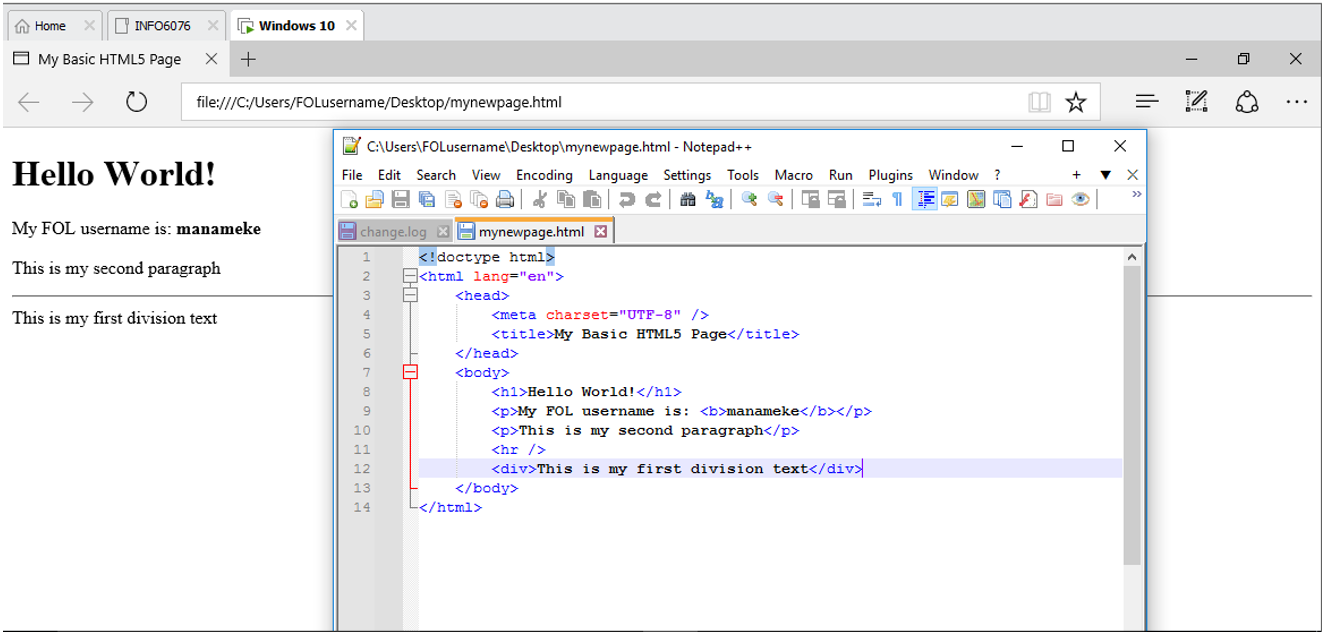Viewport: 1322px width, 632px height.
Task: Click the Paste clipboard icon
Action: 592,200
